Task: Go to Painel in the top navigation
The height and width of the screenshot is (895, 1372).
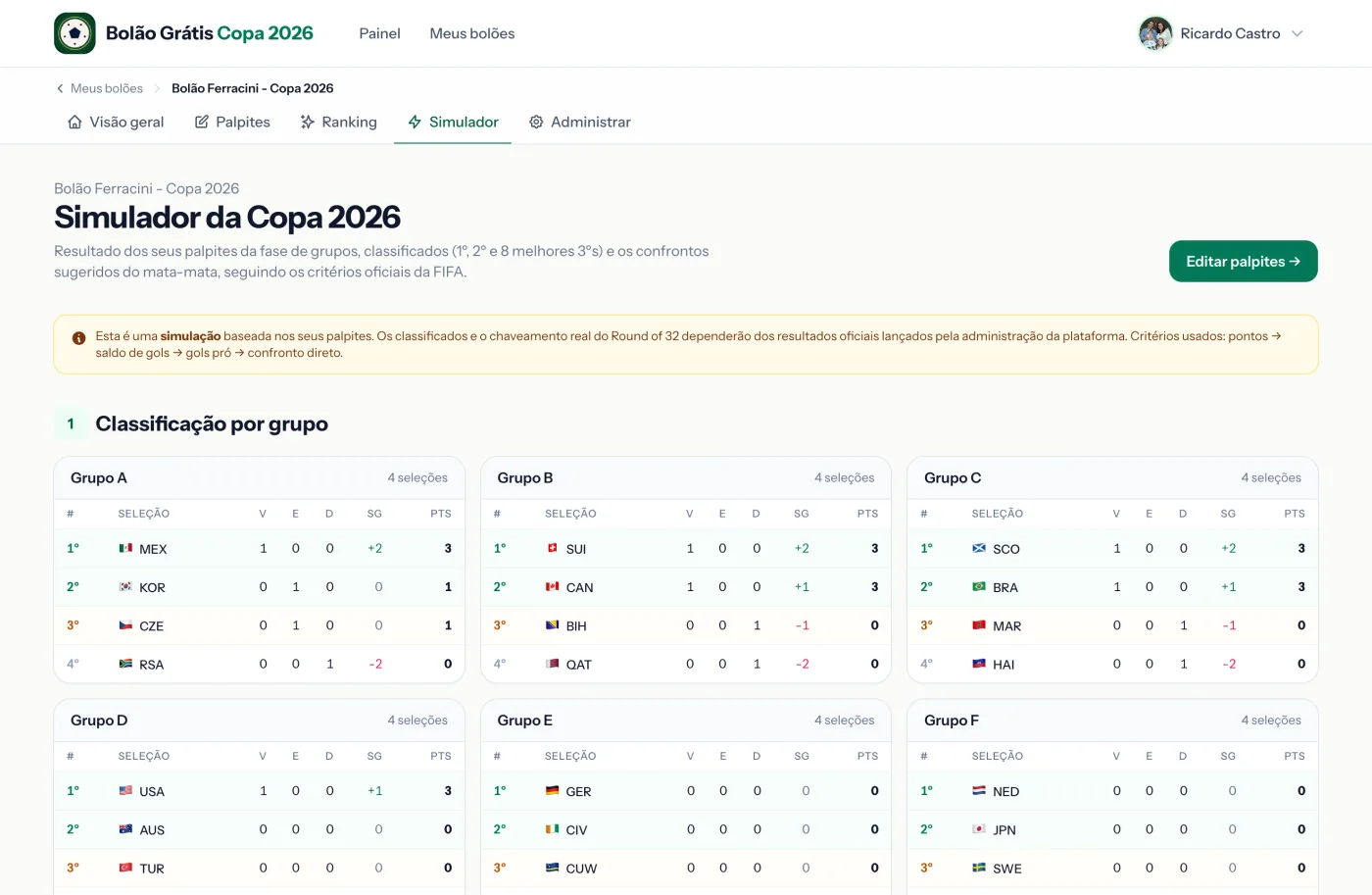Action: [x=379, y=33]
